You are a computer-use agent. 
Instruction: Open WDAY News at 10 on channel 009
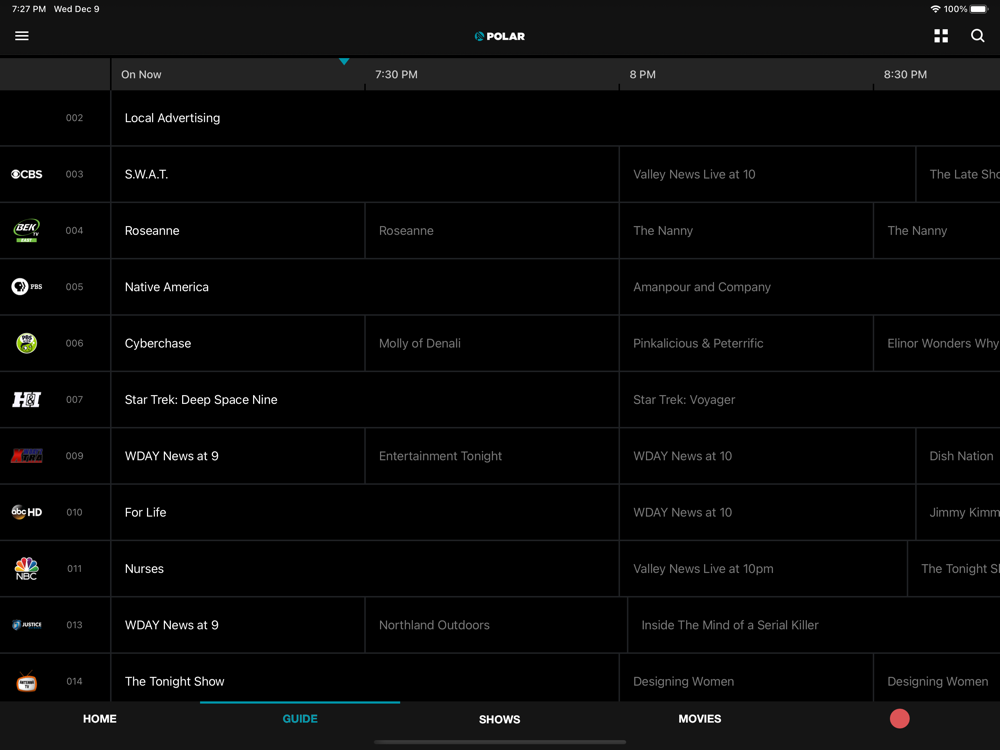coord(767,455)
